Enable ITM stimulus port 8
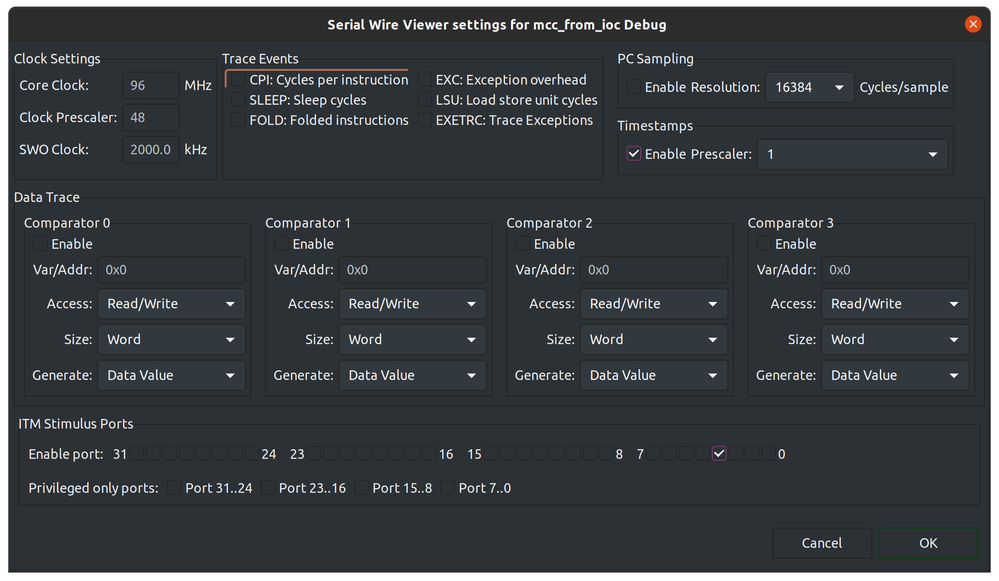Viewport: 999px width, 581px height. pyautogui.click(x=607, y=454)
